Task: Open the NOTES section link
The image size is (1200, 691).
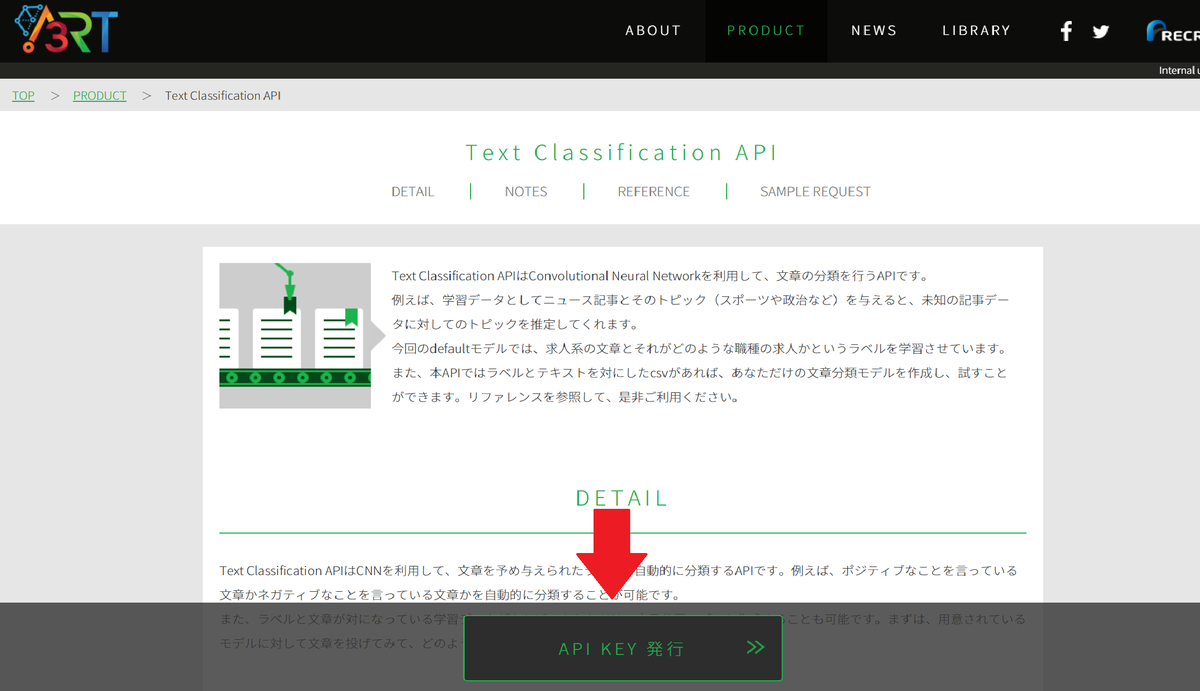Action: [526, 191]
